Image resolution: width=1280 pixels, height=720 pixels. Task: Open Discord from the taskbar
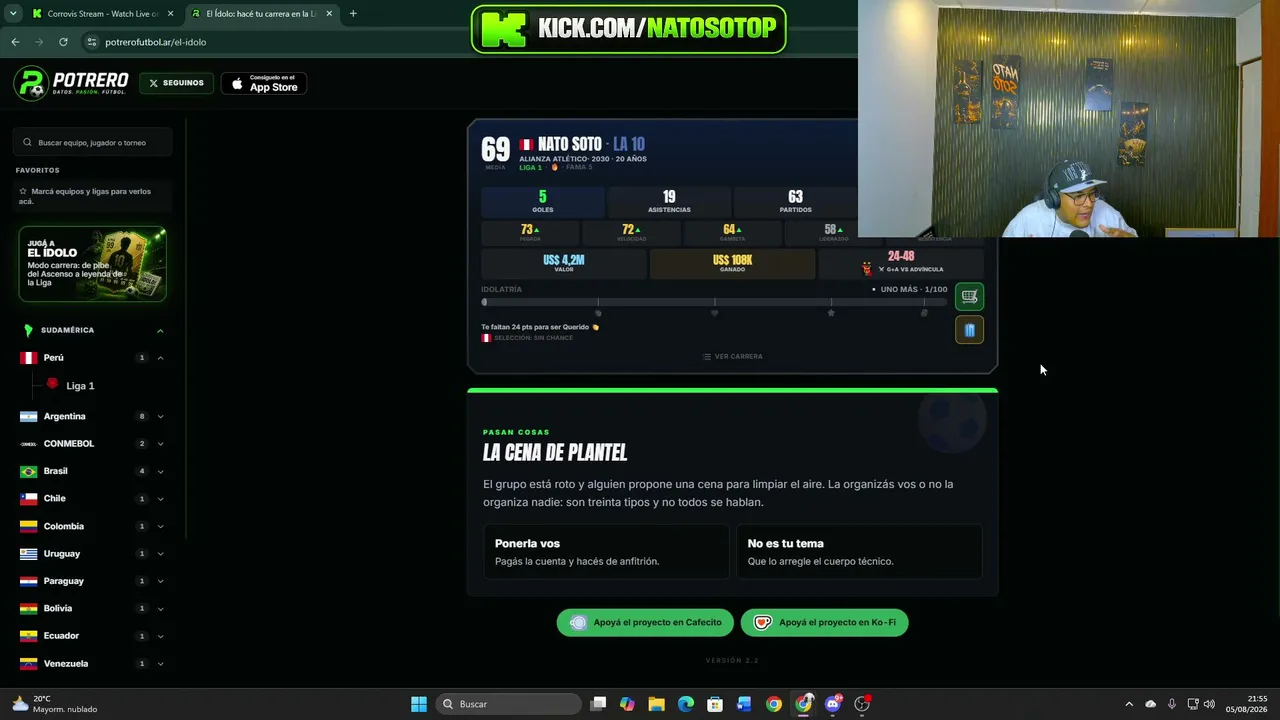tap(833, 704)
